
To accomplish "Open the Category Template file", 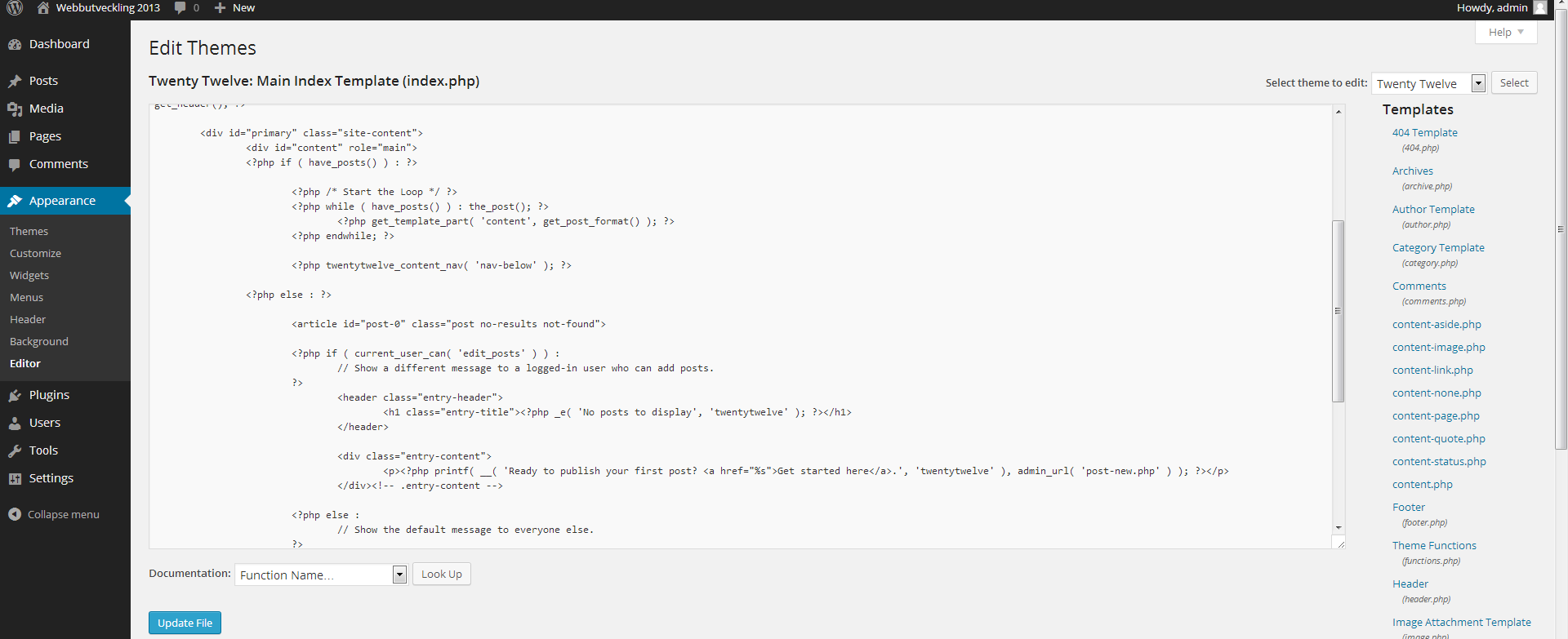I will [1438, 247].
